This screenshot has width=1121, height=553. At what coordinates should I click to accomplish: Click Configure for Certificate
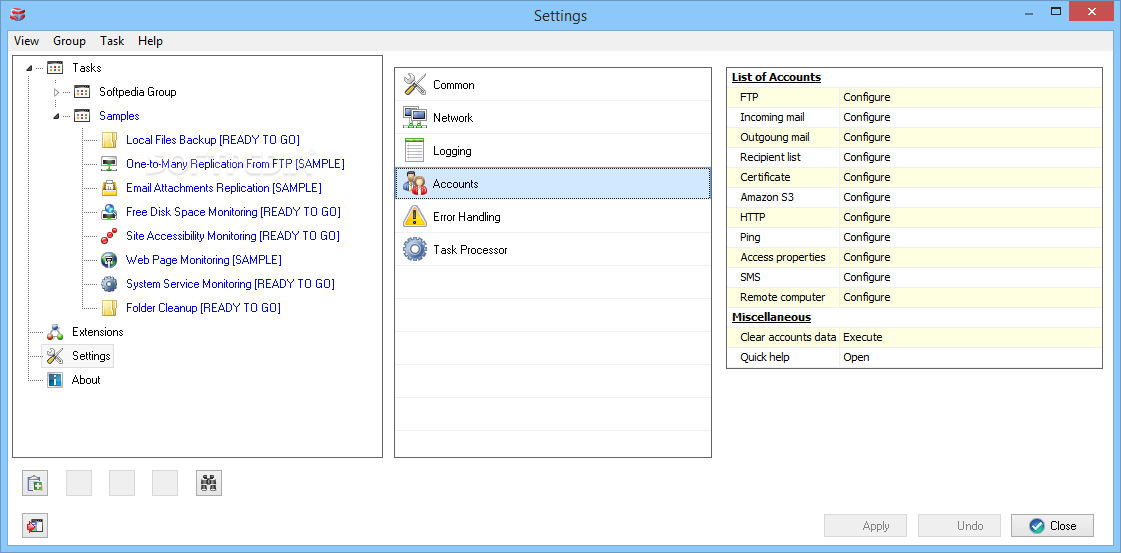click(866, 177)
